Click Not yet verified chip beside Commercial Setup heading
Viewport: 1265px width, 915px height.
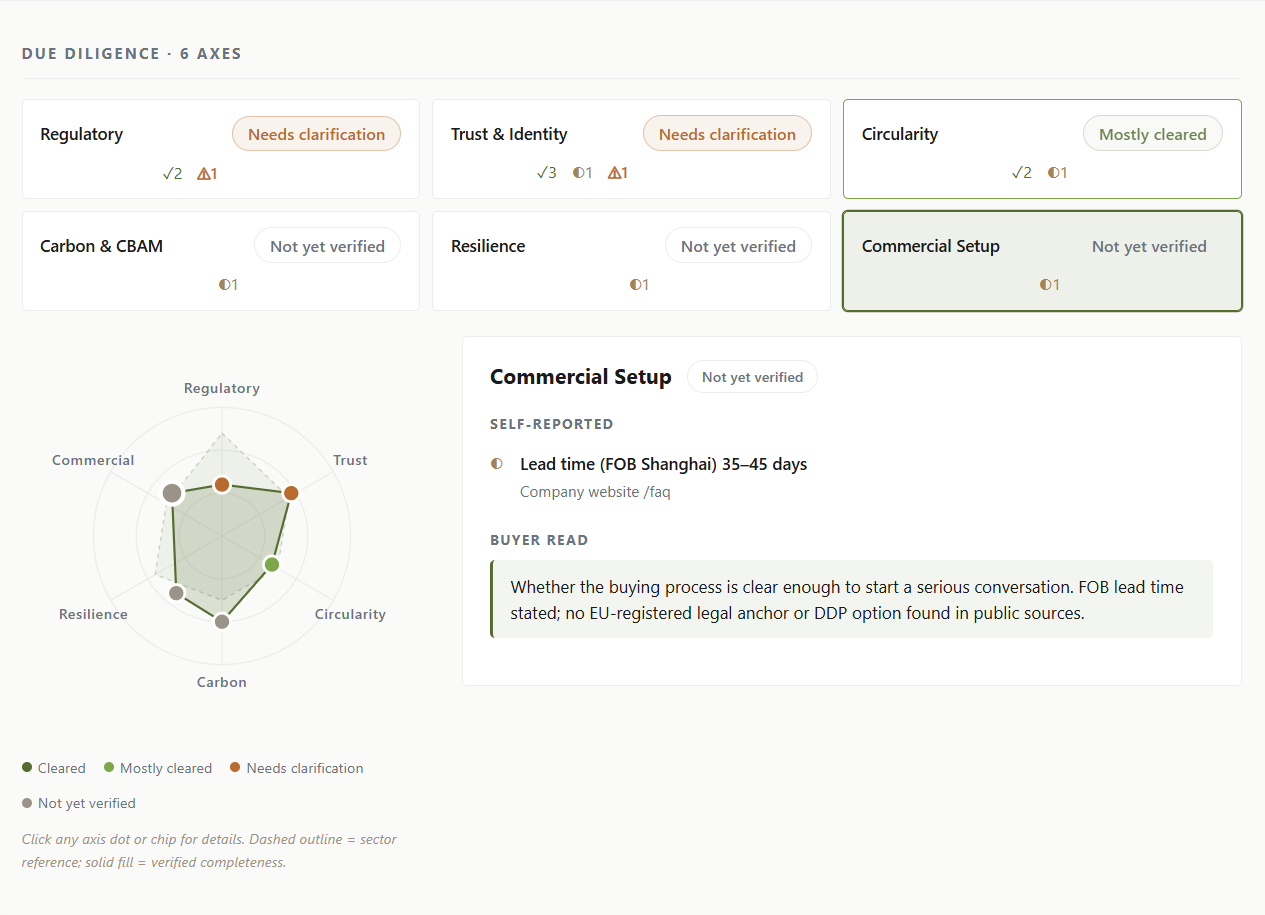pos(752,377)
